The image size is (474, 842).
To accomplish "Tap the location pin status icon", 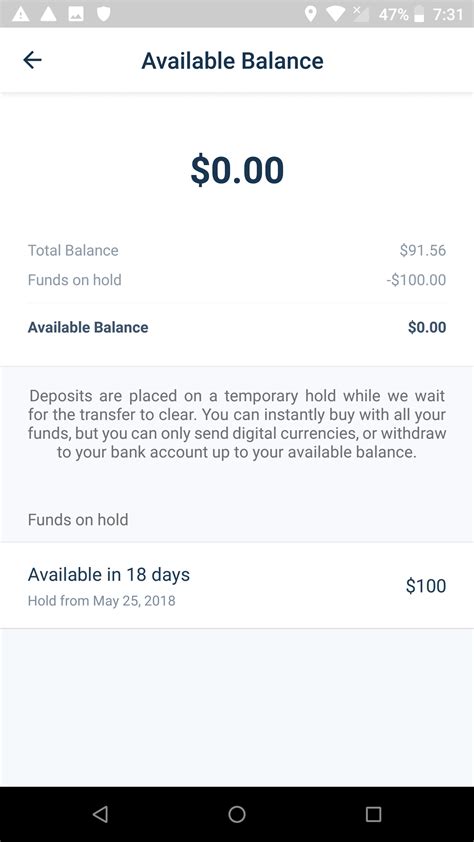I will pos(310,14).
